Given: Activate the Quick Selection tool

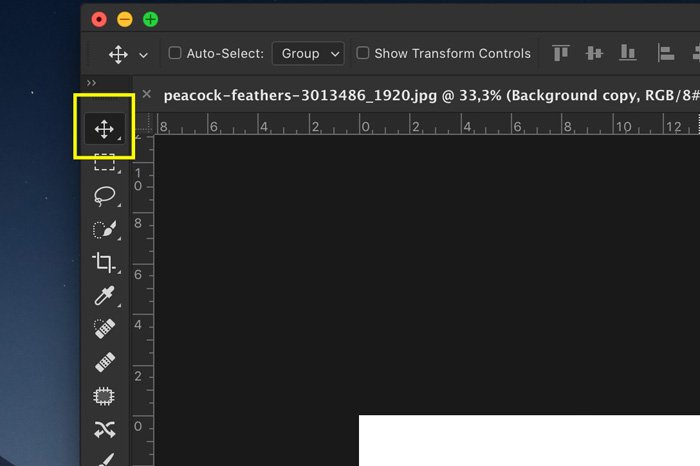Looking at the screenshot, I should [104, 230].
